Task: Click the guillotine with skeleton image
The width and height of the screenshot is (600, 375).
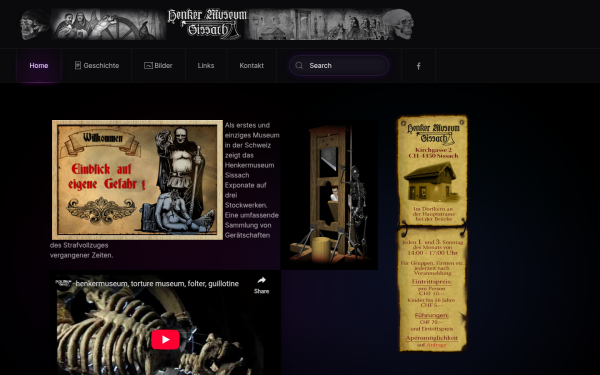Action: [x=329, y=195]
